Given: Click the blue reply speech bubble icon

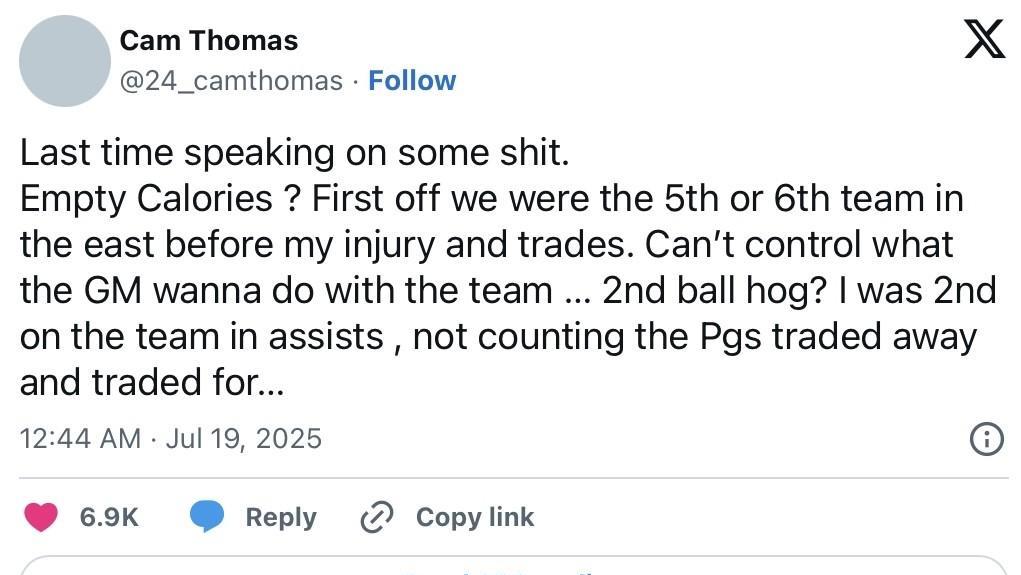Looking at the screenshot, I should (x=207, y=517).
